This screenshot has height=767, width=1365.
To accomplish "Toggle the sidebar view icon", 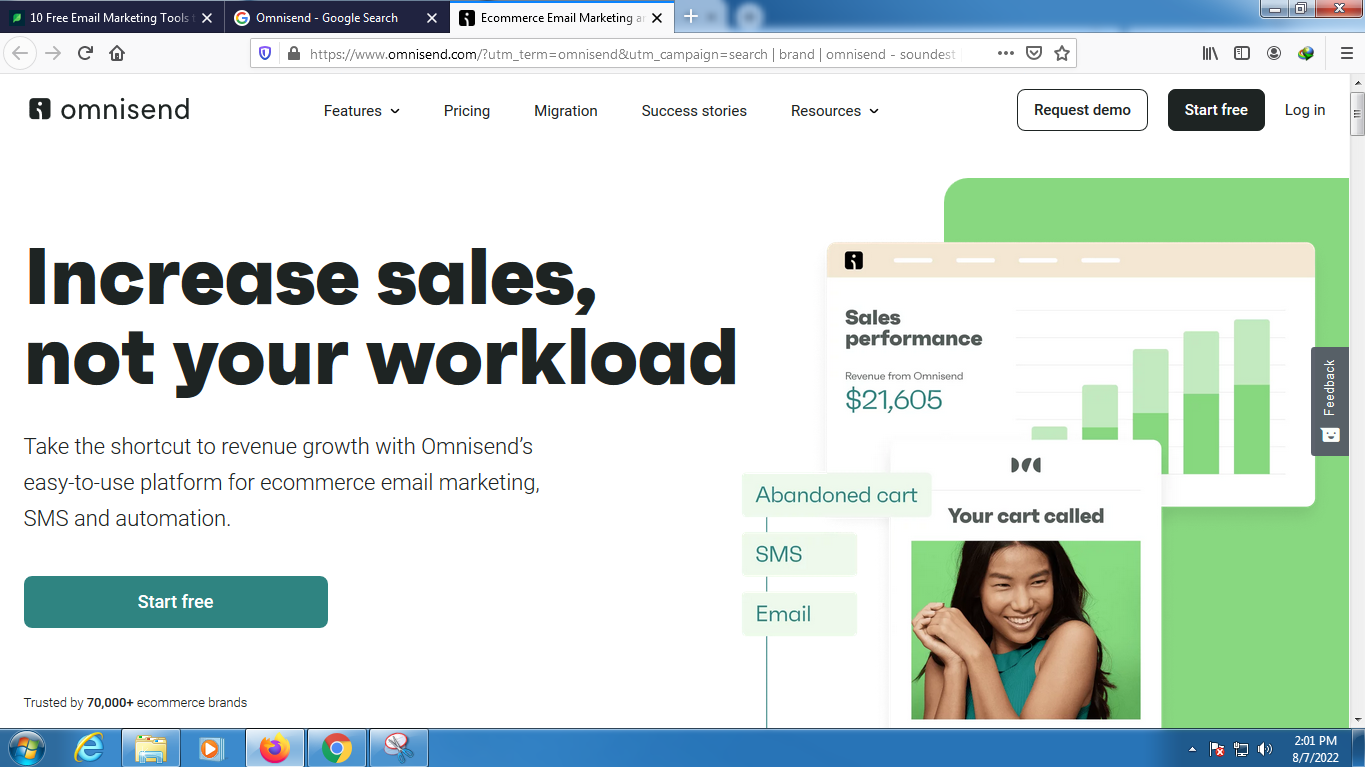I will pos(1242,54).
